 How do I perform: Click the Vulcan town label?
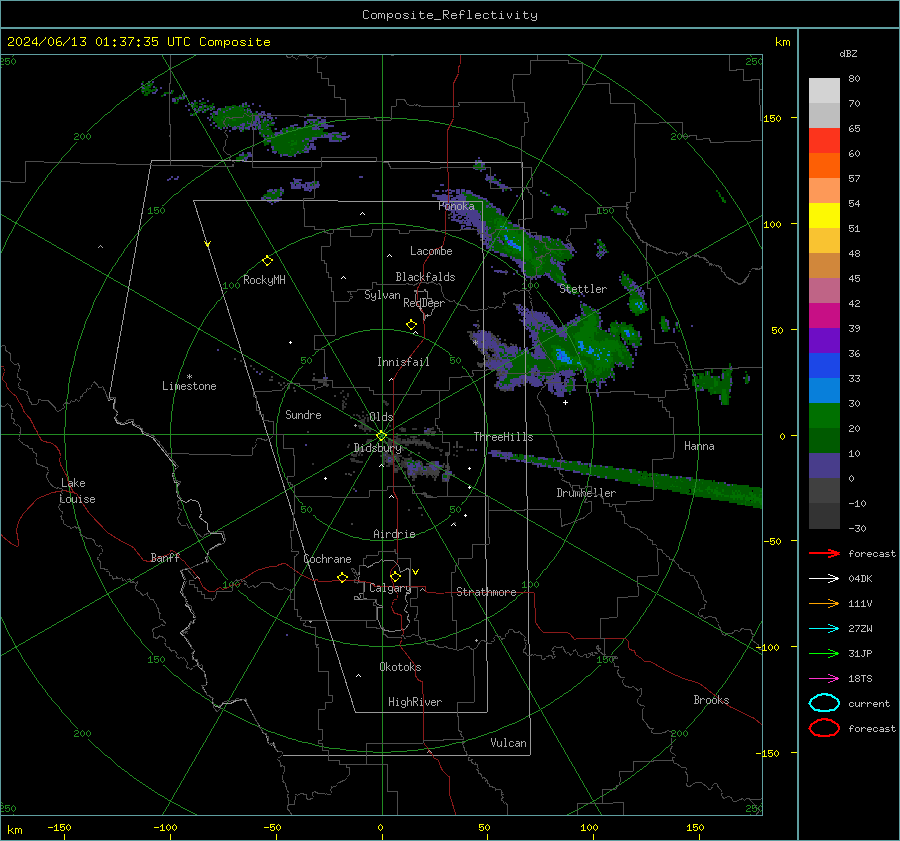(x=508, y=743)
